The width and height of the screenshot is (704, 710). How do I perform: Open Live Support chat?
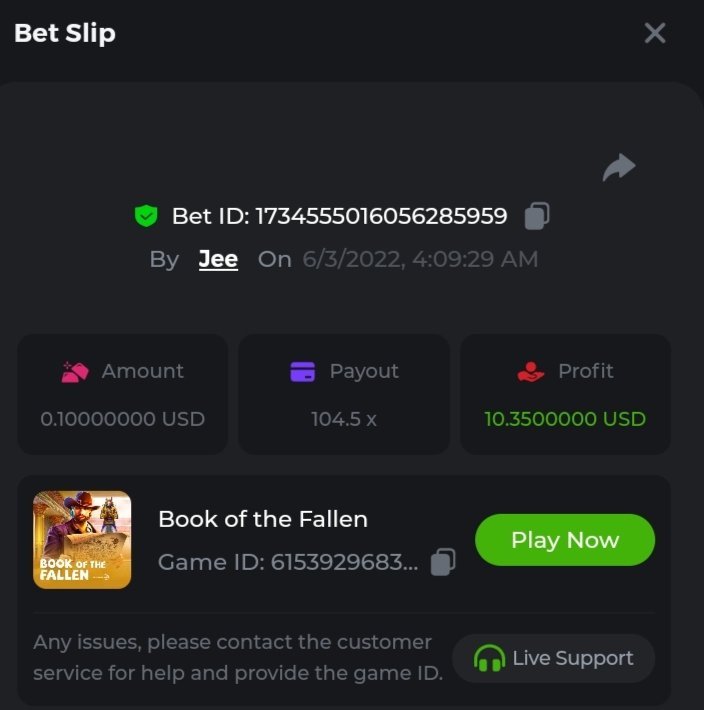click(x=554, y=658)
